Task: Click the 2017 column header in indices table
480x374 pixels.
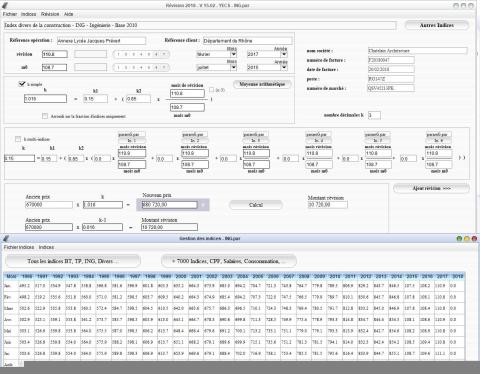Action: pyautogui.click(x=442, y=276)
